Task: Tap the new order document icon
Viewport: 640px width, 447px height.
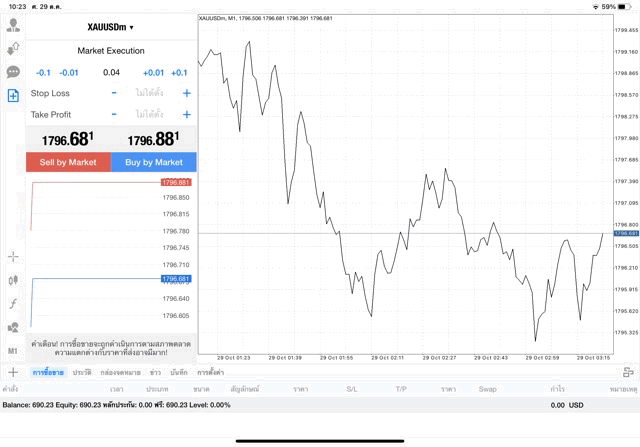Action: (x=13, y=95)
